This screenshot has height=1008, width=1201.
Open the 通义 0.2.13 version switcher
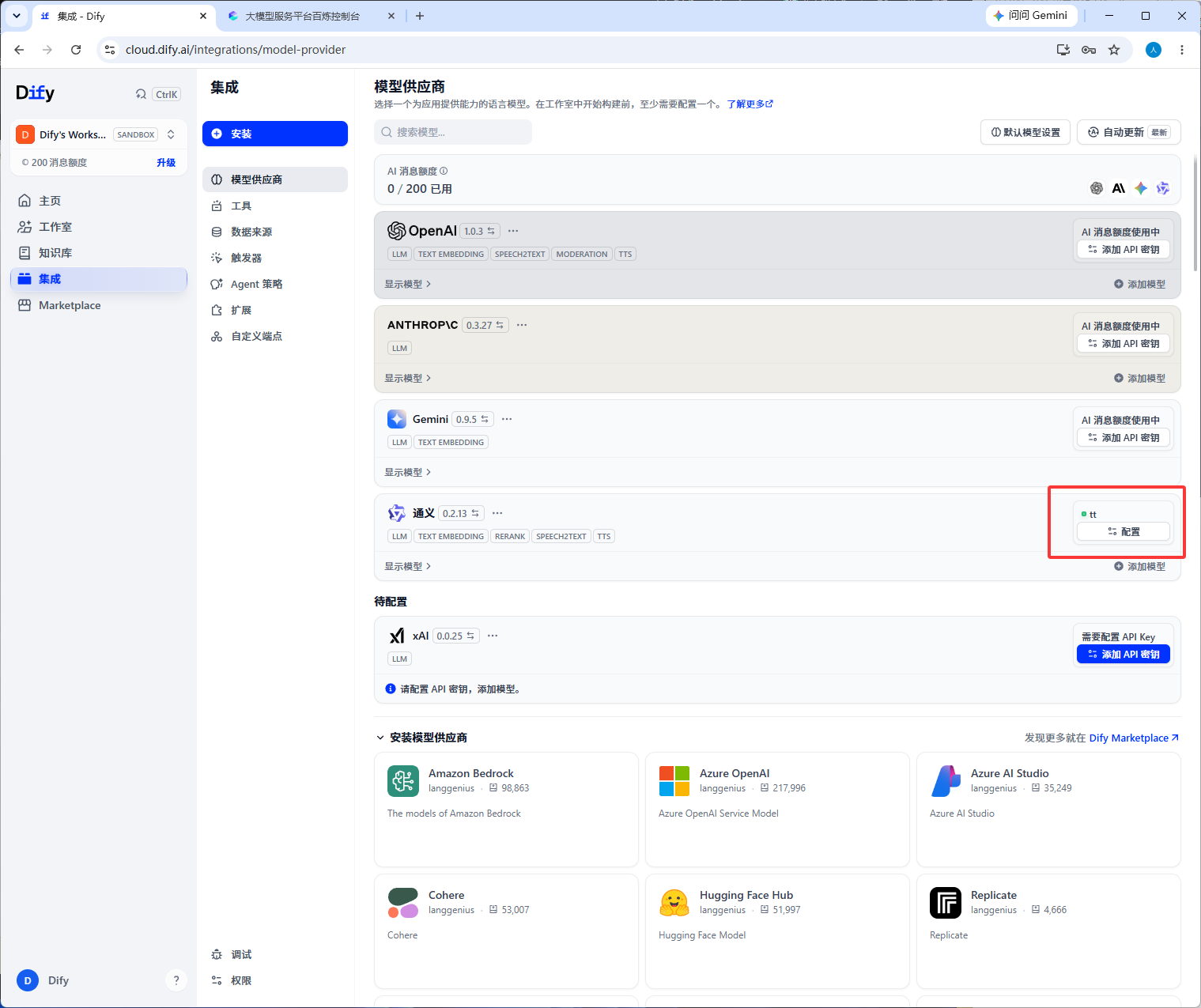coord(462,514)
